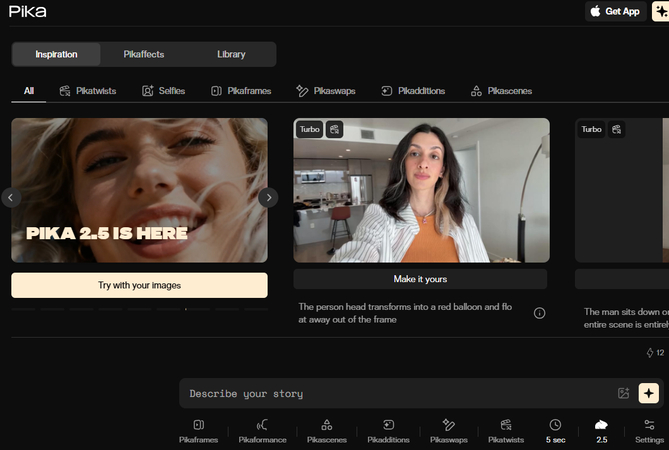This screenshot has width=669, height=450.
Task: Switch to the Inspiration tab
Action: click(56, 54)
